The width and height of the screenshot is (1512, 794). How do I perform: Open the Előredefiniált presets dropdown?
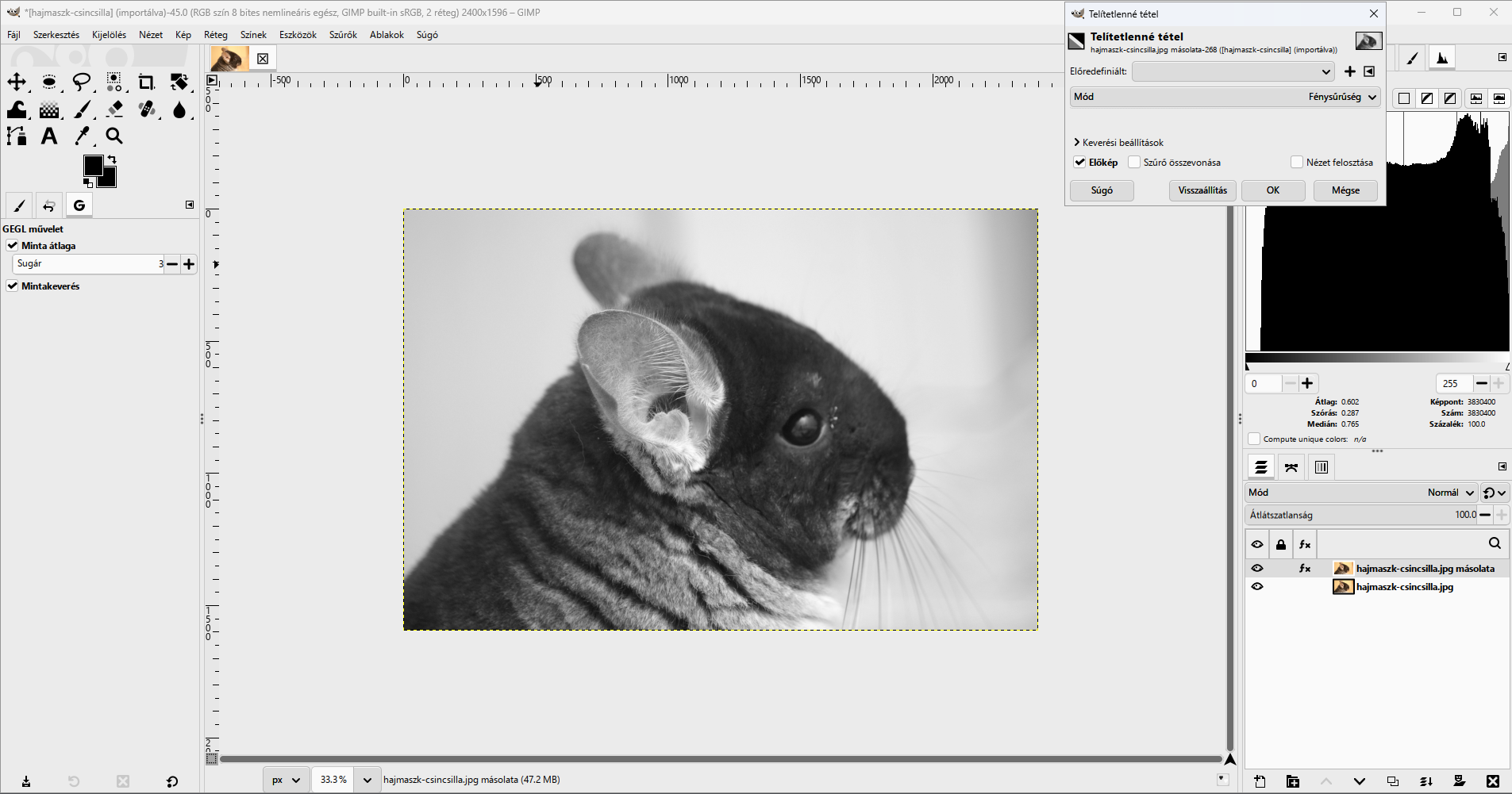click(1233, 71)
